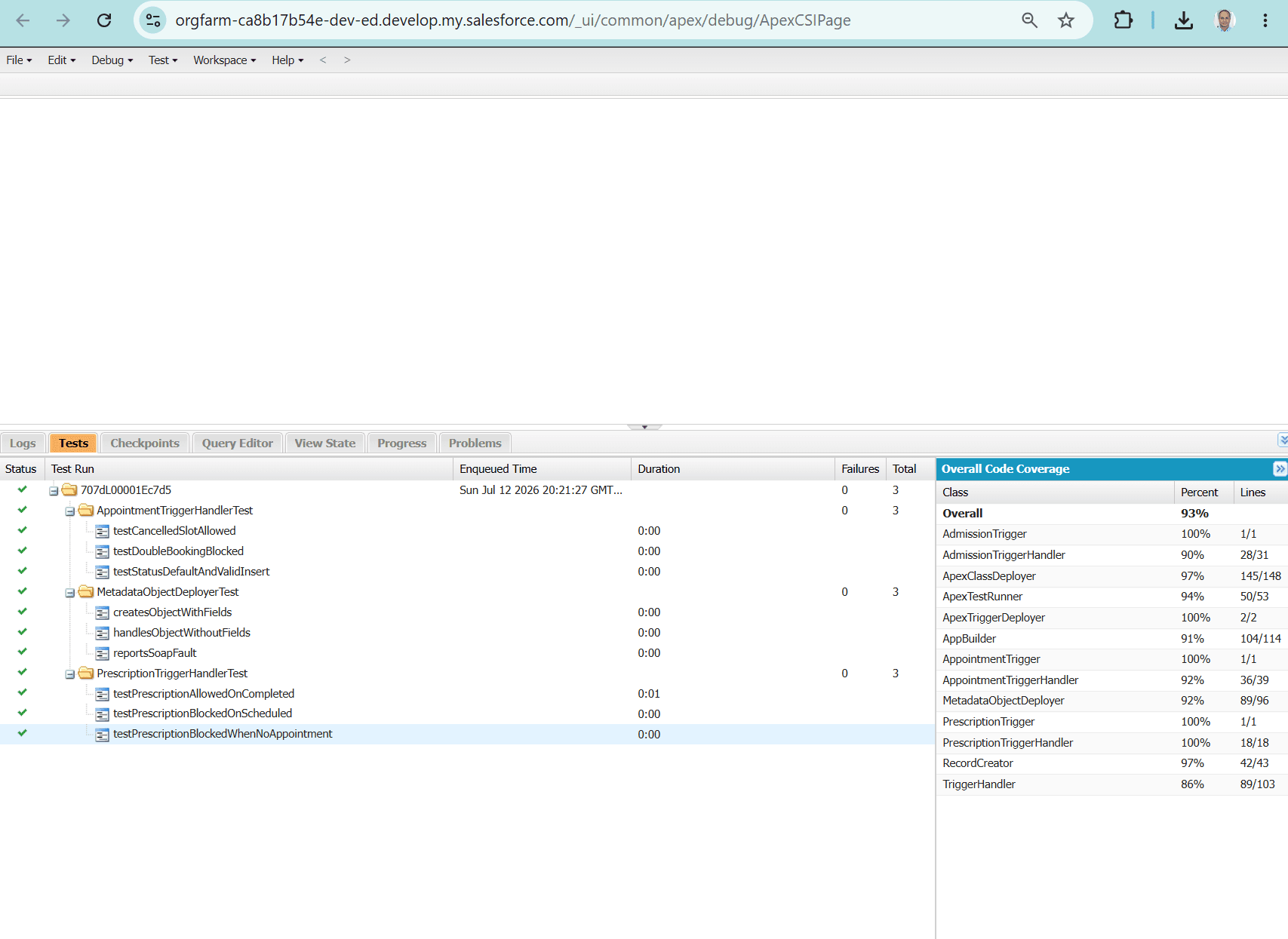1288x939 pixels.
Task: Collapse the 707dL00001Ec7d5 test run node
Action: click(54, 491)
